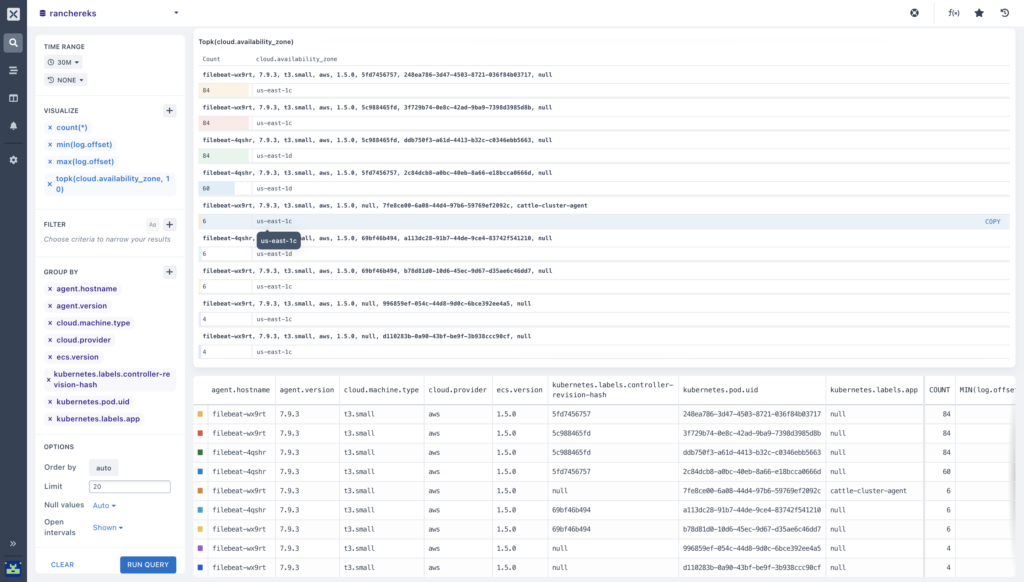Remove the count(*) visualization
This screenshot has width=1024, height=582.
coord(50,128)
